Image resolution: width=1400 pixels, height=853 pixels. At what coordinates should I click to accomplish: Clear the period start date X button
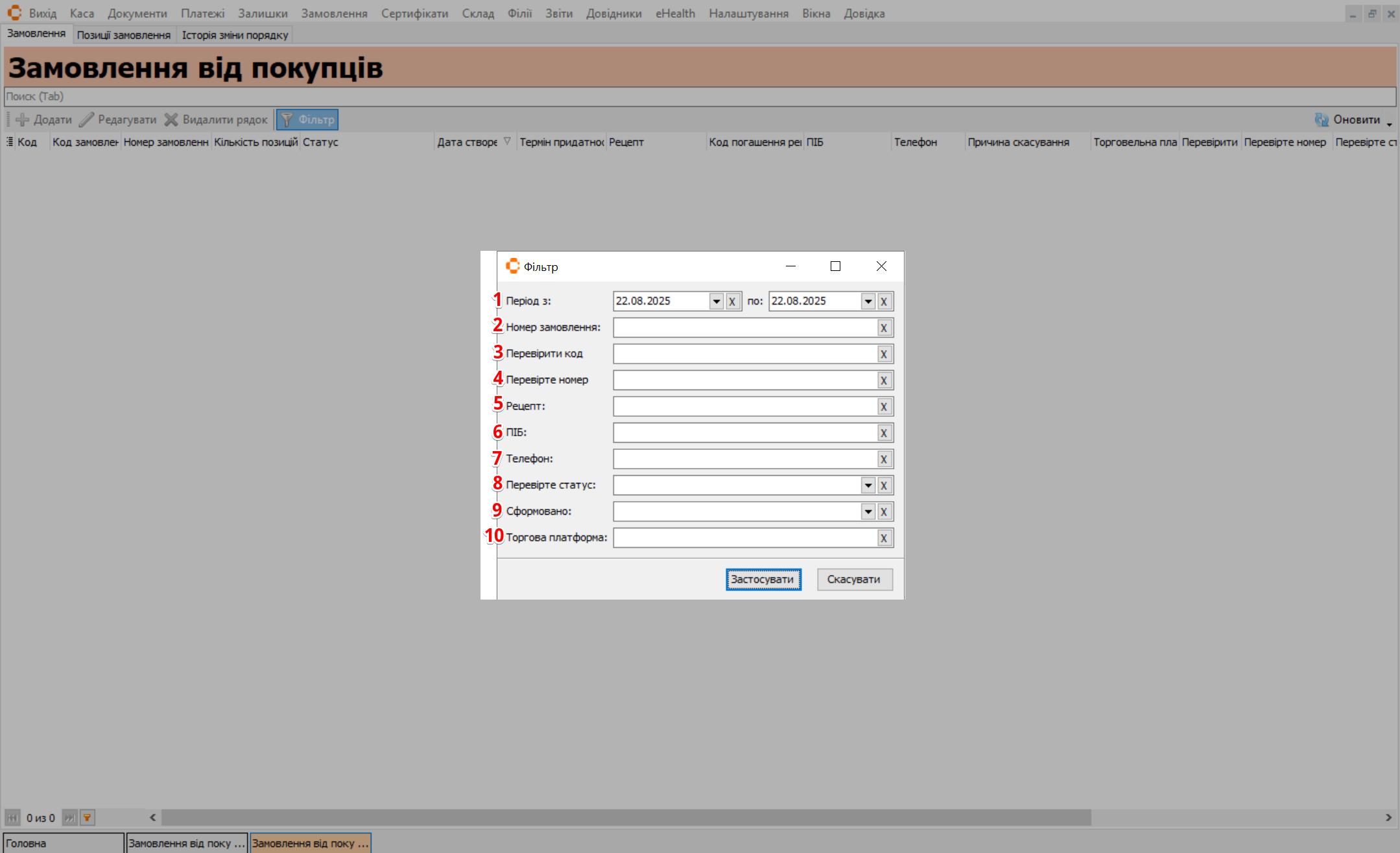[732, 301]
